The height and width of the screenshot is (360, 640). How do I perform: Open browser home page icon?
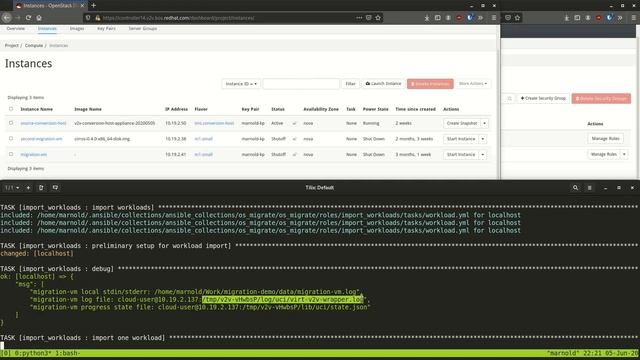[x=39, y=18]
